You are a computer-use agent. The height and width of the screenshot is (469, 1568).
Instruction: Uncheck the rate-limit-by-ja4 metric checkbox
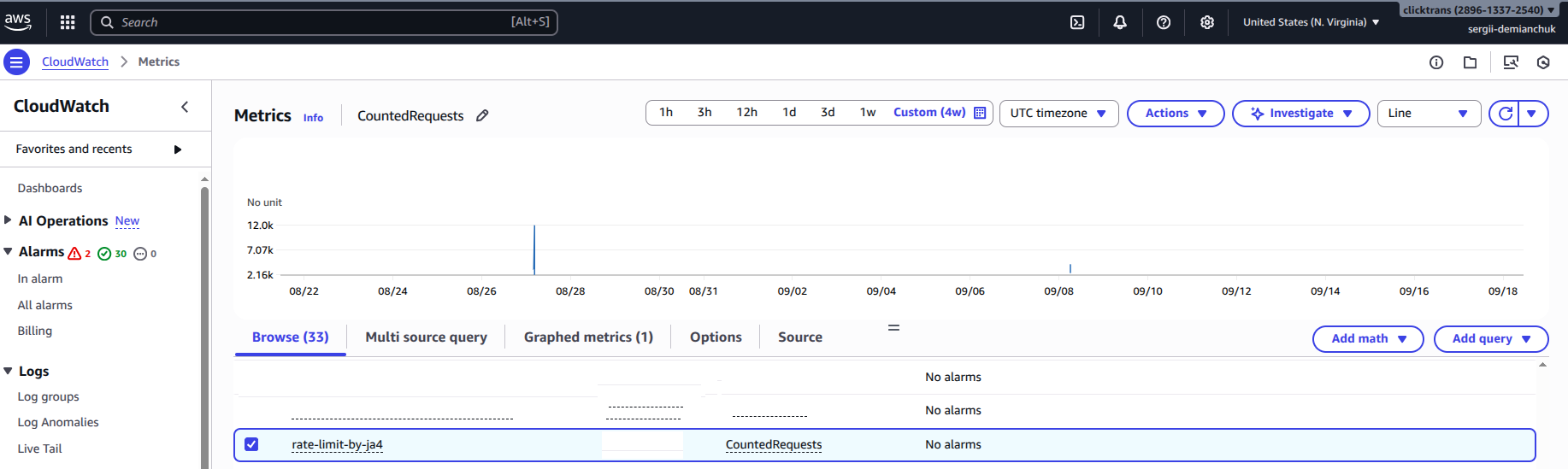point(251,444)
